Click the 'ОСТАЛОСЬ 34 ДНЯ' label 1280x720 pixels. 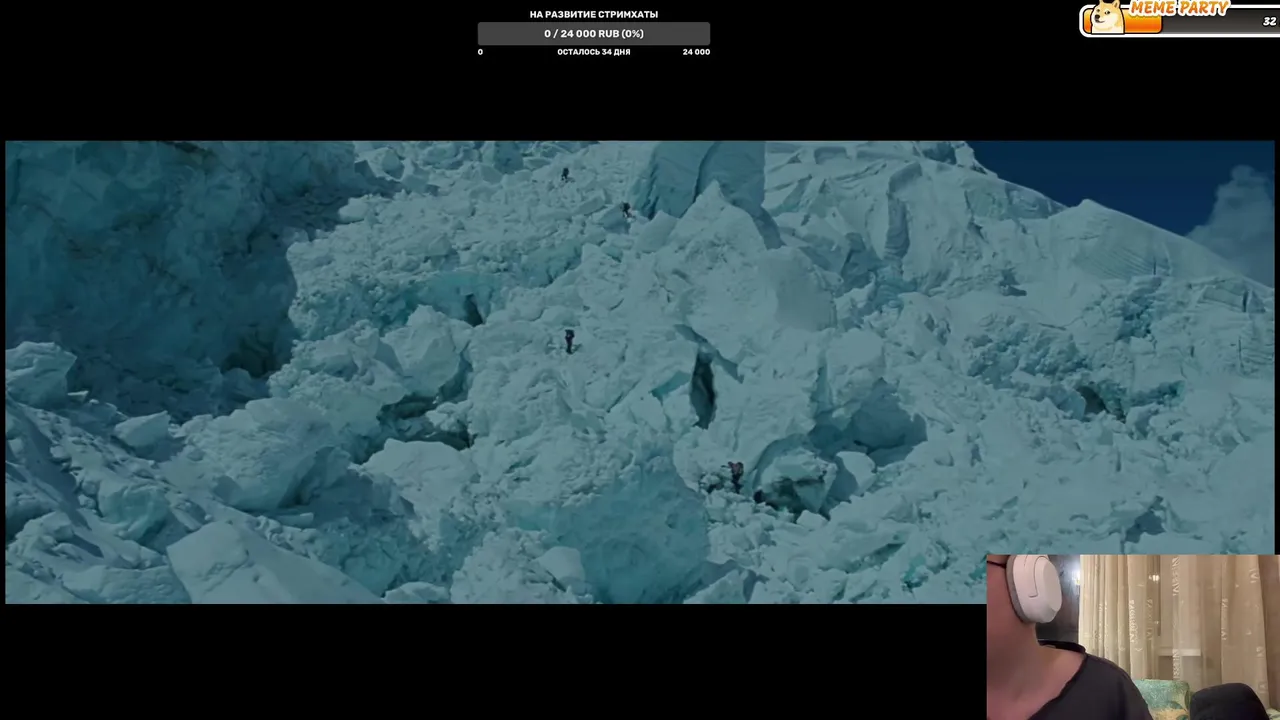[x=594, y=52]
